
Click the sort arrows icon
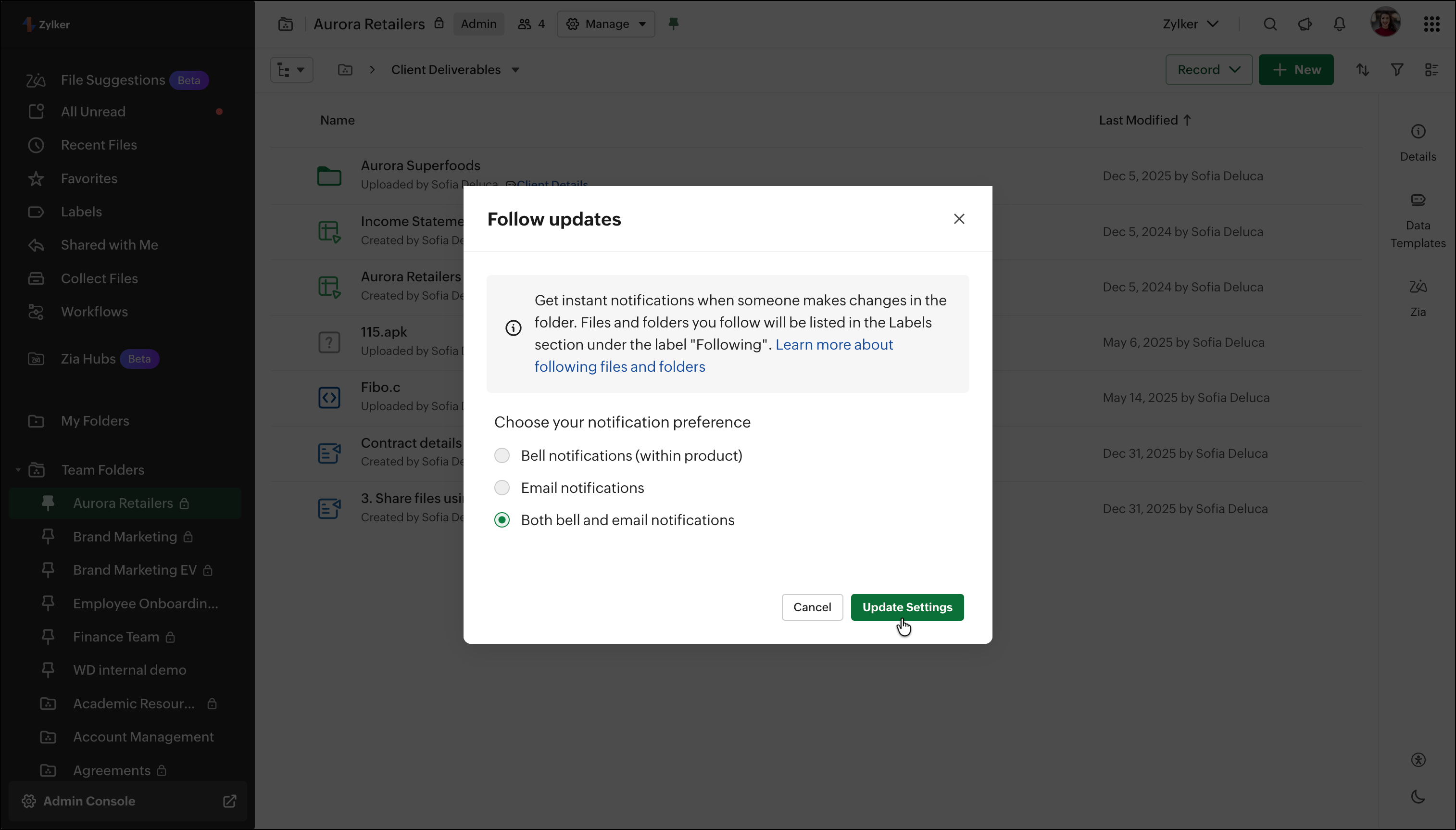tap(1362, 70)
